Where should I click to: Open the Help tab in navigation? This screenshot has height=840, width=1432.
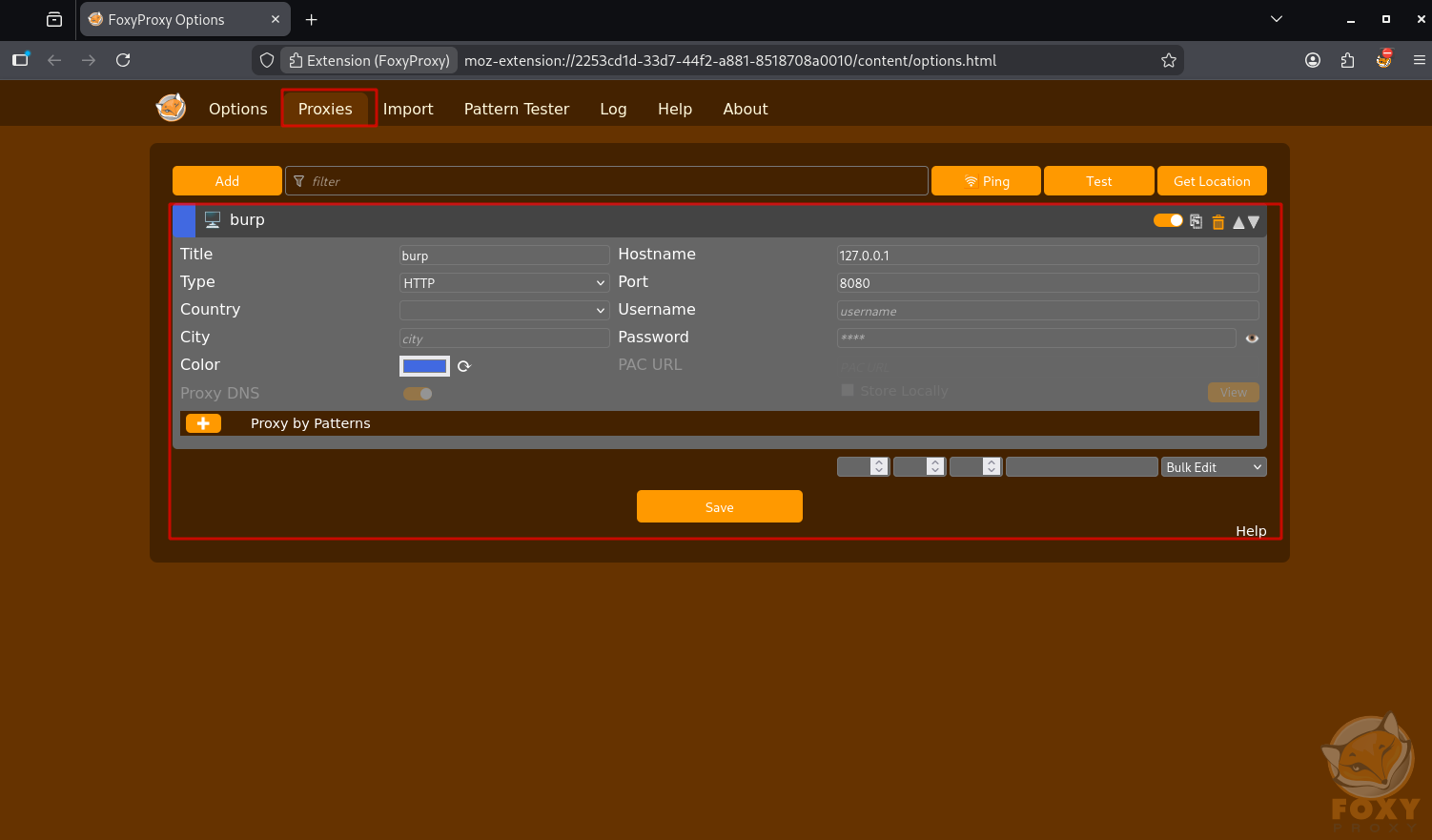[x=675, y=109]
